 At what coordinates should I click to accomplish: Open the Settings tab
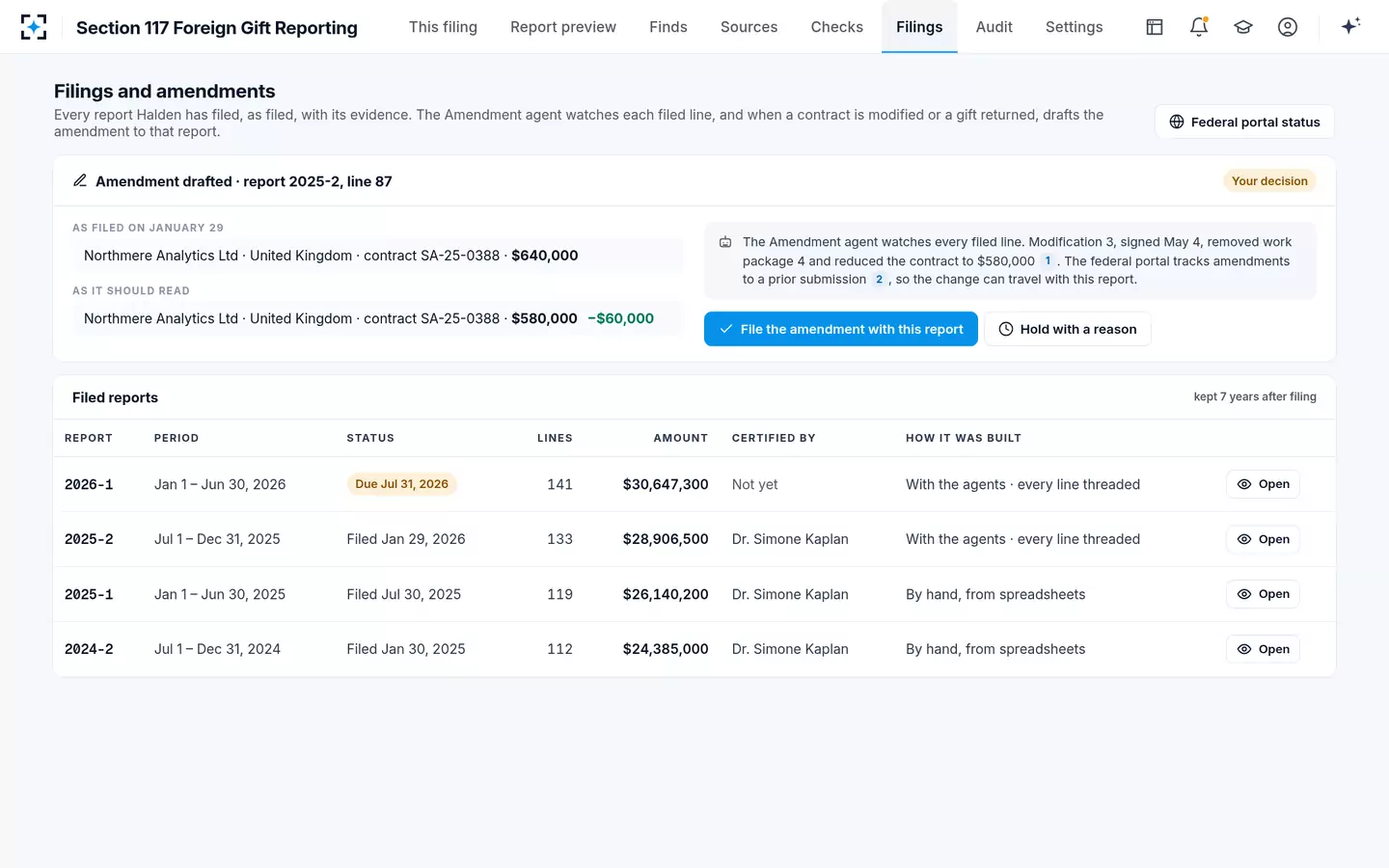click(x=1075, y=27)
